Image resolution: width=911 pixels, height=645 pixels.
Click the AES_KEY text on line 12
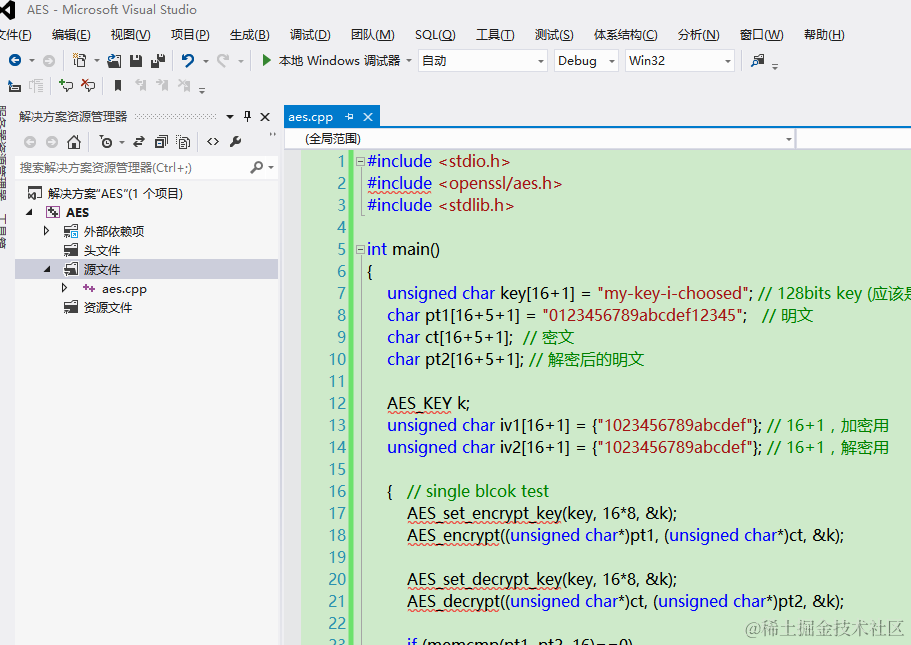419,403
